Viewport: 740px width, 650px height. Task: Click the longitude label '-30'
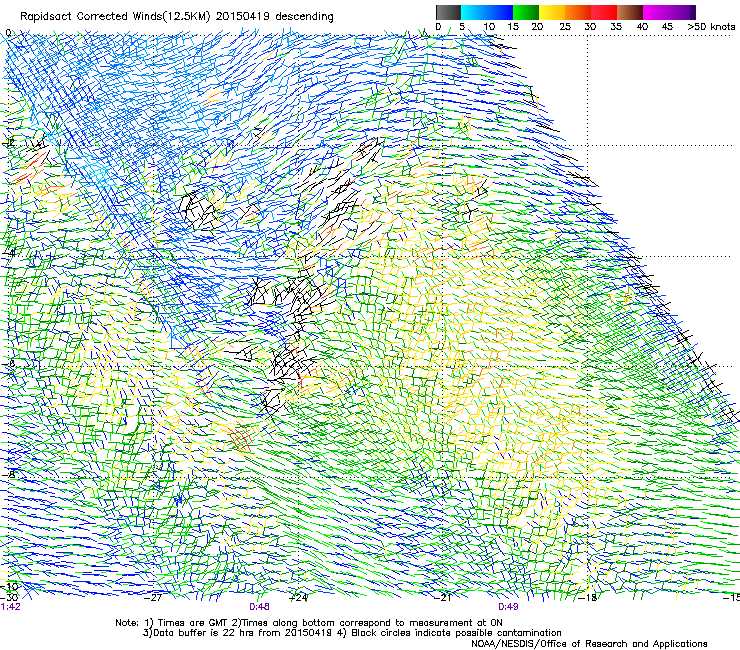9,597
